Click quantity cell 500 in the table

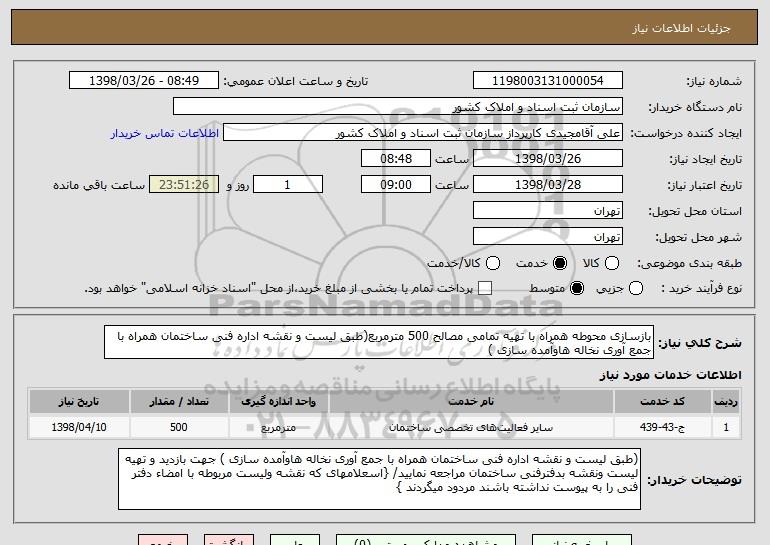click(x=179, y=427)
